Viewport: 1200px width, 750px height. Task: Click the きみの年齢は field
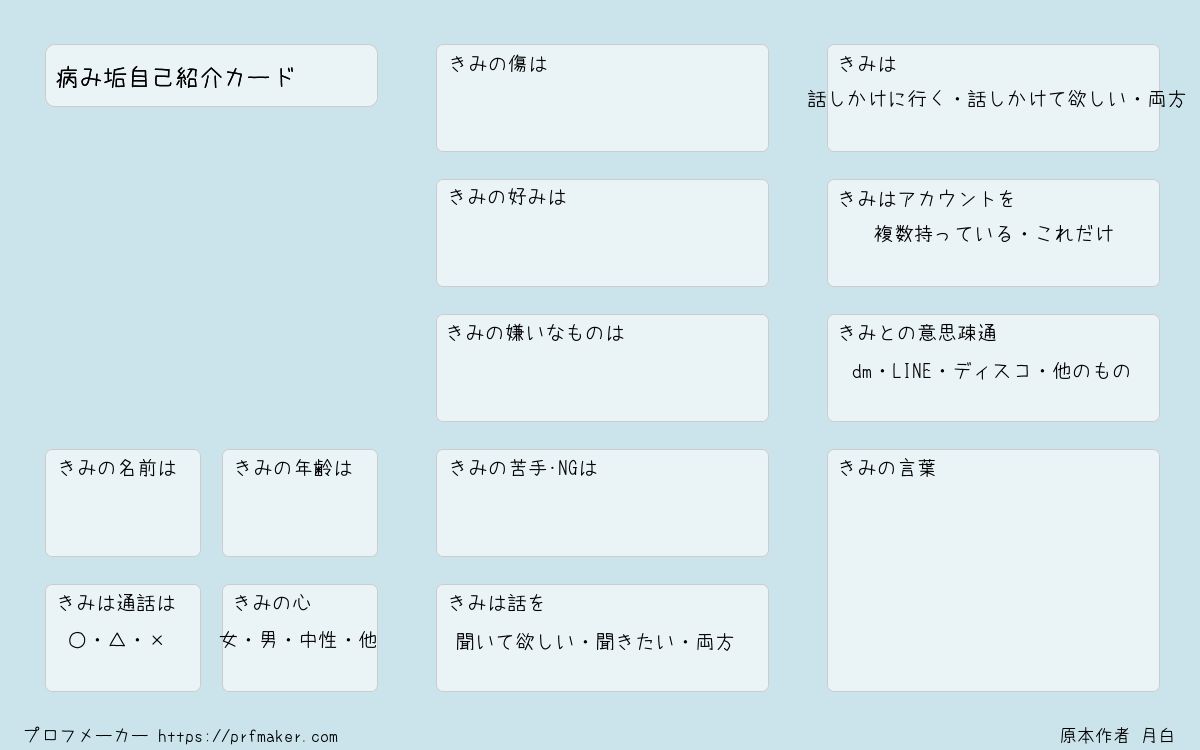tap(300, 503)
